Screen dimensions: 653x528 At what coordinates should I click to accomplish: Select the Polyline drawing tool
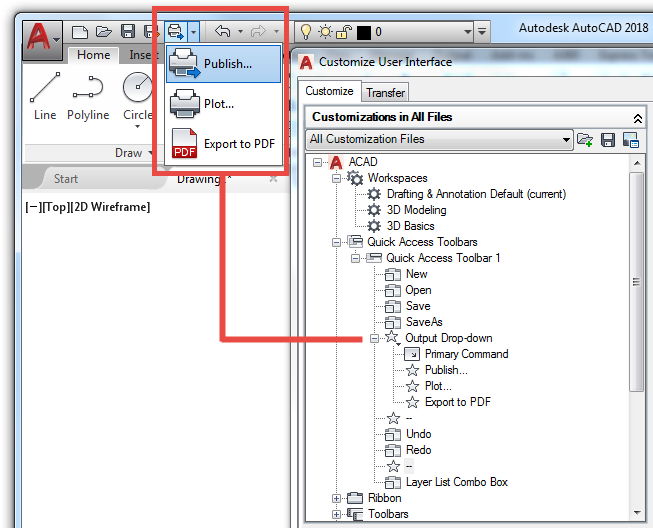88,97
